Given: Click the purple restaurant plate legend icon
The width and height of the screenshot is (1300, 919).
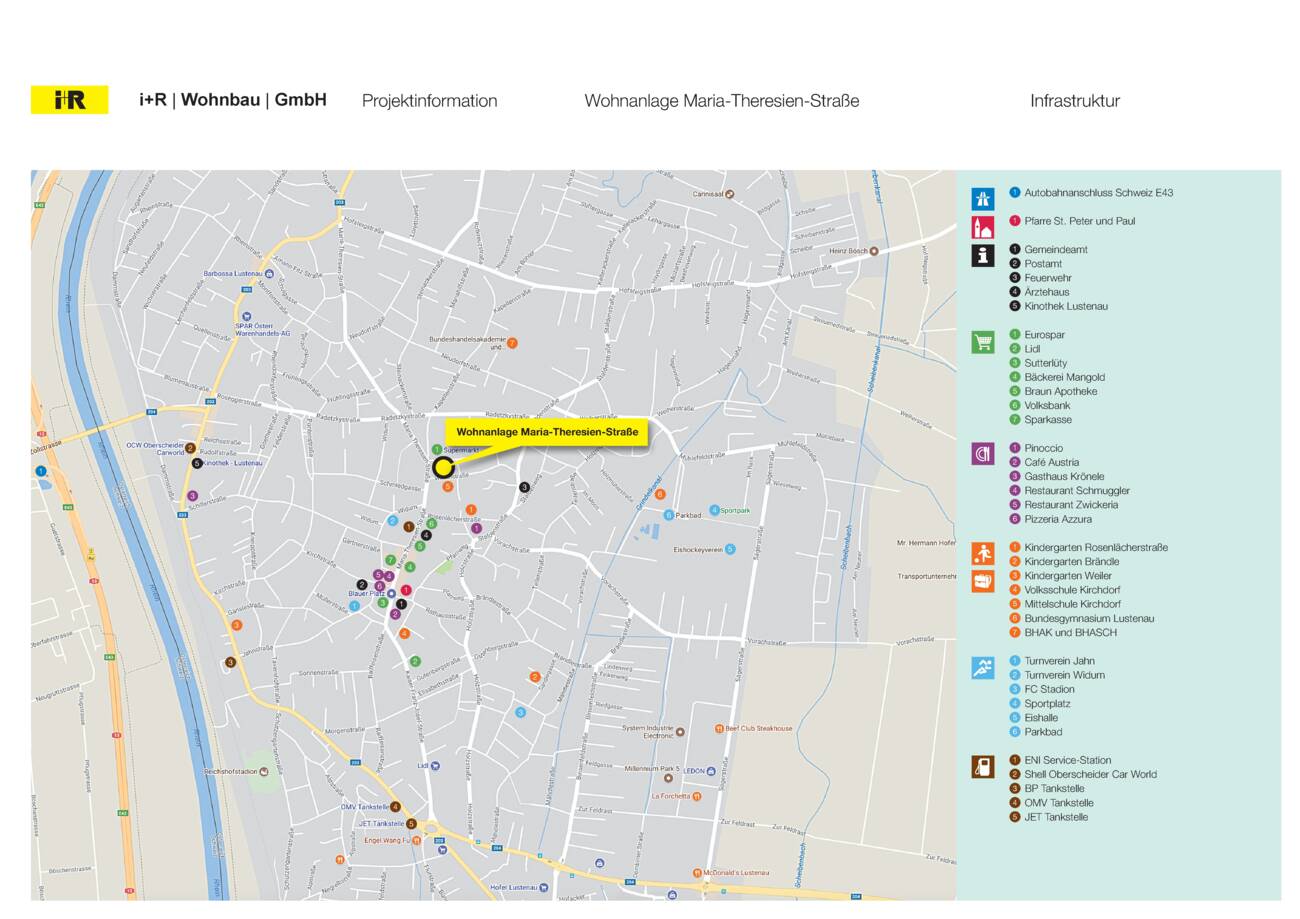Looking at the screenshot, I should (x=983, y=454).
